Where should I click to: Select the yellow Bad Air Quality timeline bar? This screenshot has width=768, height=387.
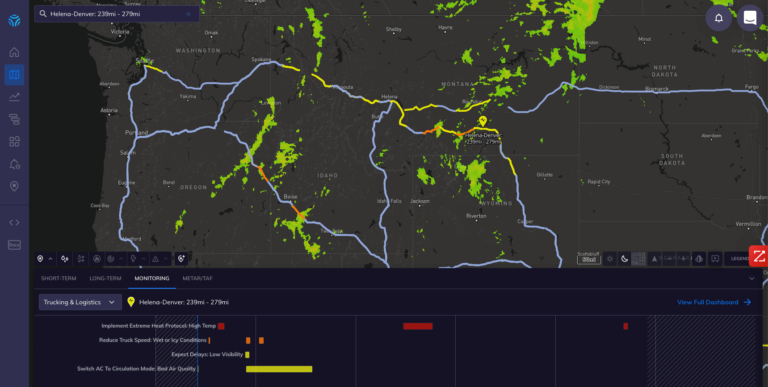[279, 369]
